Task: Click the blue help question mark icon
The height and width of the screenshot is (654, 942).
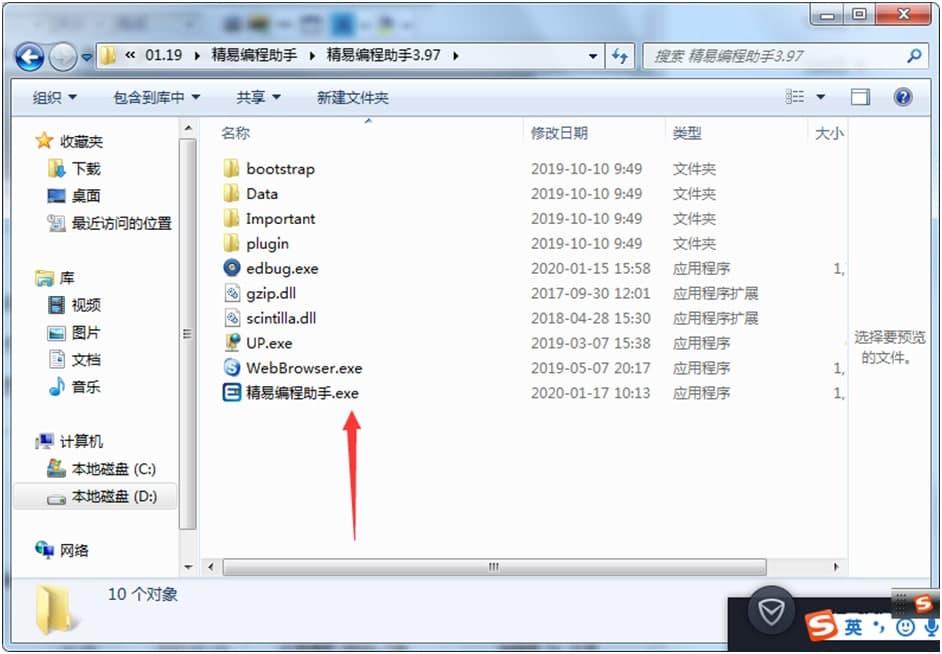Action: click(x=903, y=97)
